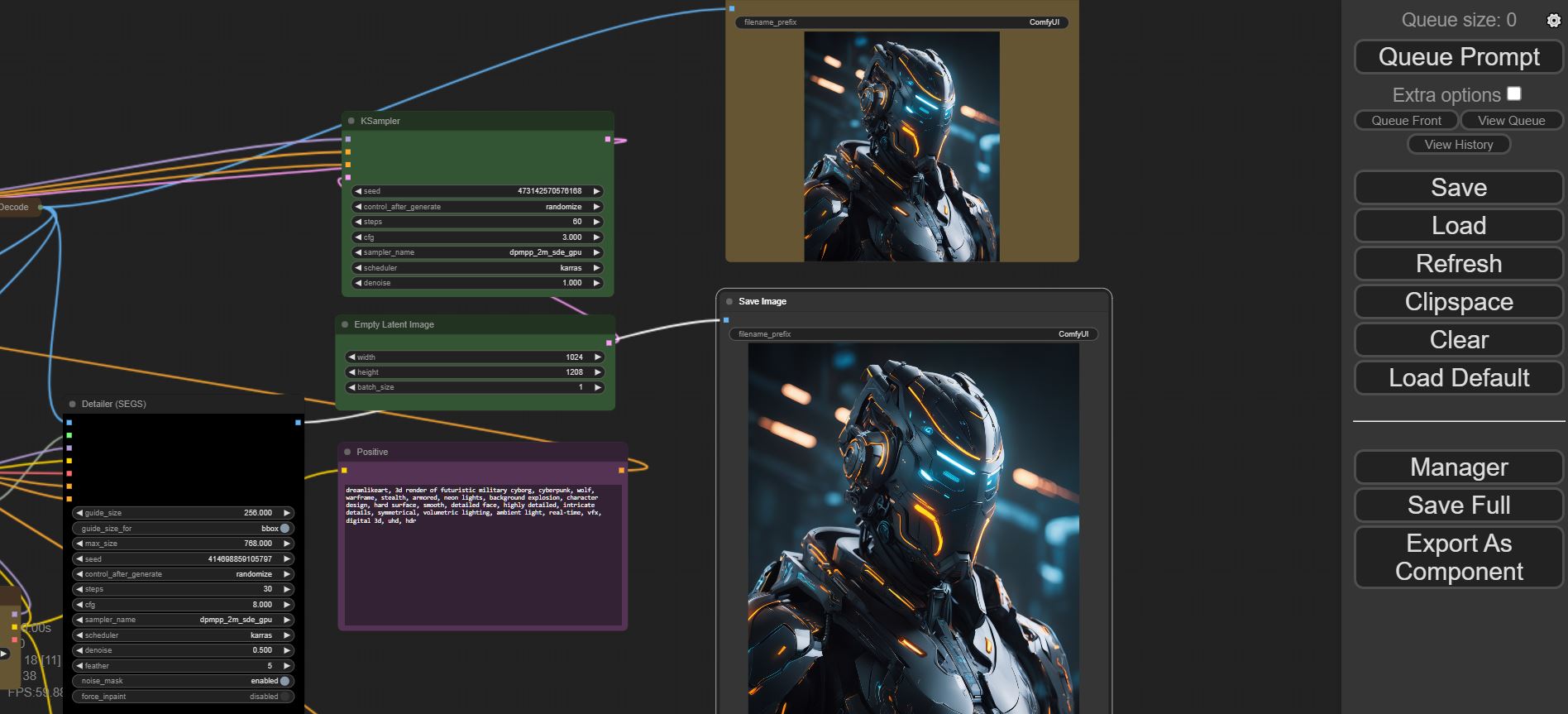Increase KSampler steps with right arrow
1568x714 pixels.
[x=596, y=222]
